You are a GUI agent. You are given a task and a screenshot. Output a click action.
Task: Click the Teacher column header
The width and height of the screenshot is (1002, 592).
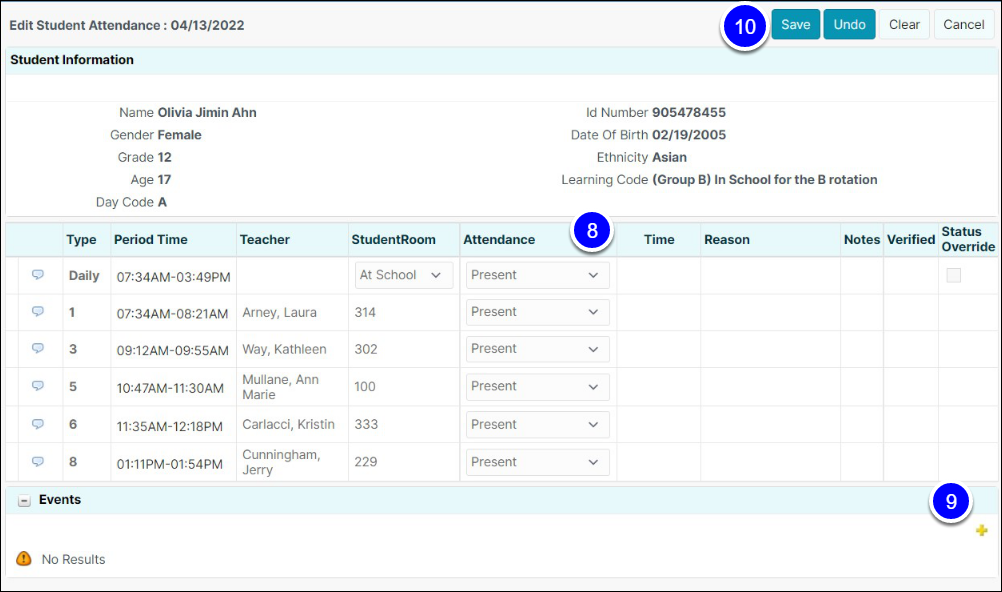click(265, 240)
